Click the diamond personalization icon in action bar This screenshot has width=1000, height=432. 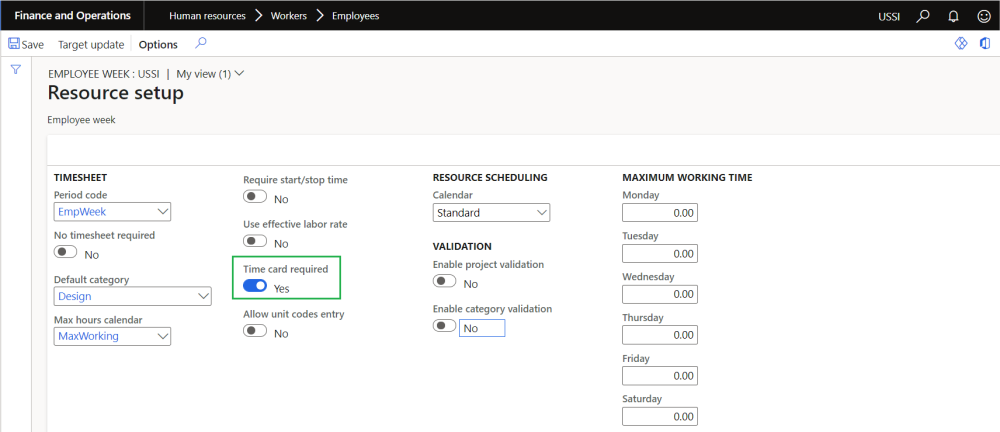coord(961,44)
